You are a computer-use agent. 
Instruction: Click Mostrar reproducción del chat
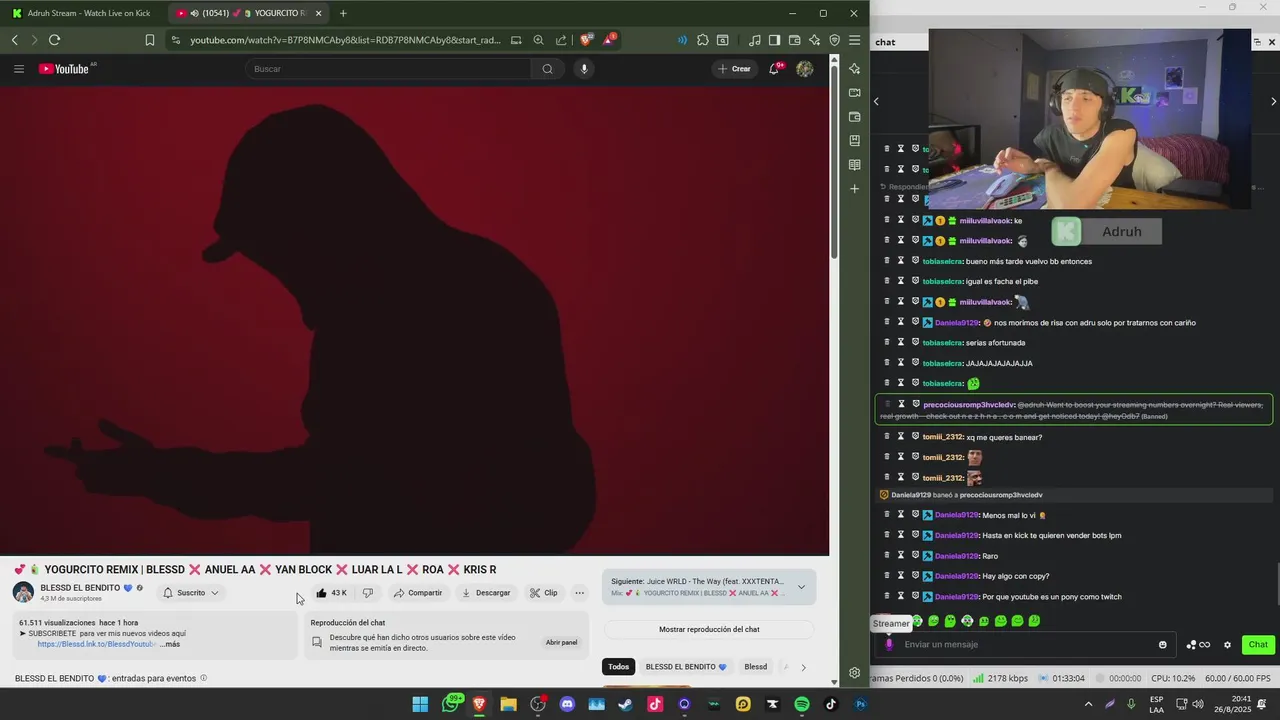pos(709,629)
